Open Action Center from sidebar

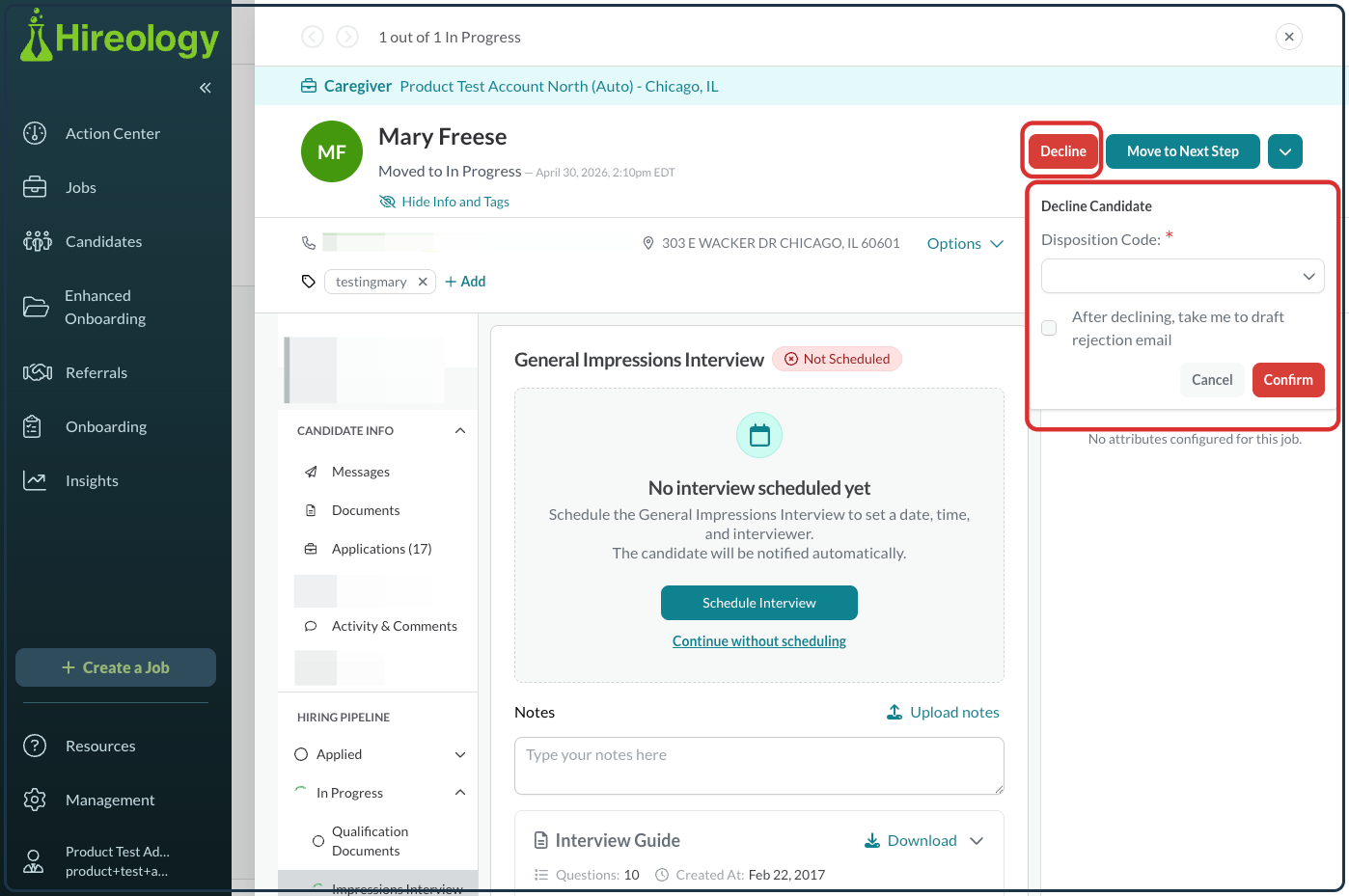(113, 134)
